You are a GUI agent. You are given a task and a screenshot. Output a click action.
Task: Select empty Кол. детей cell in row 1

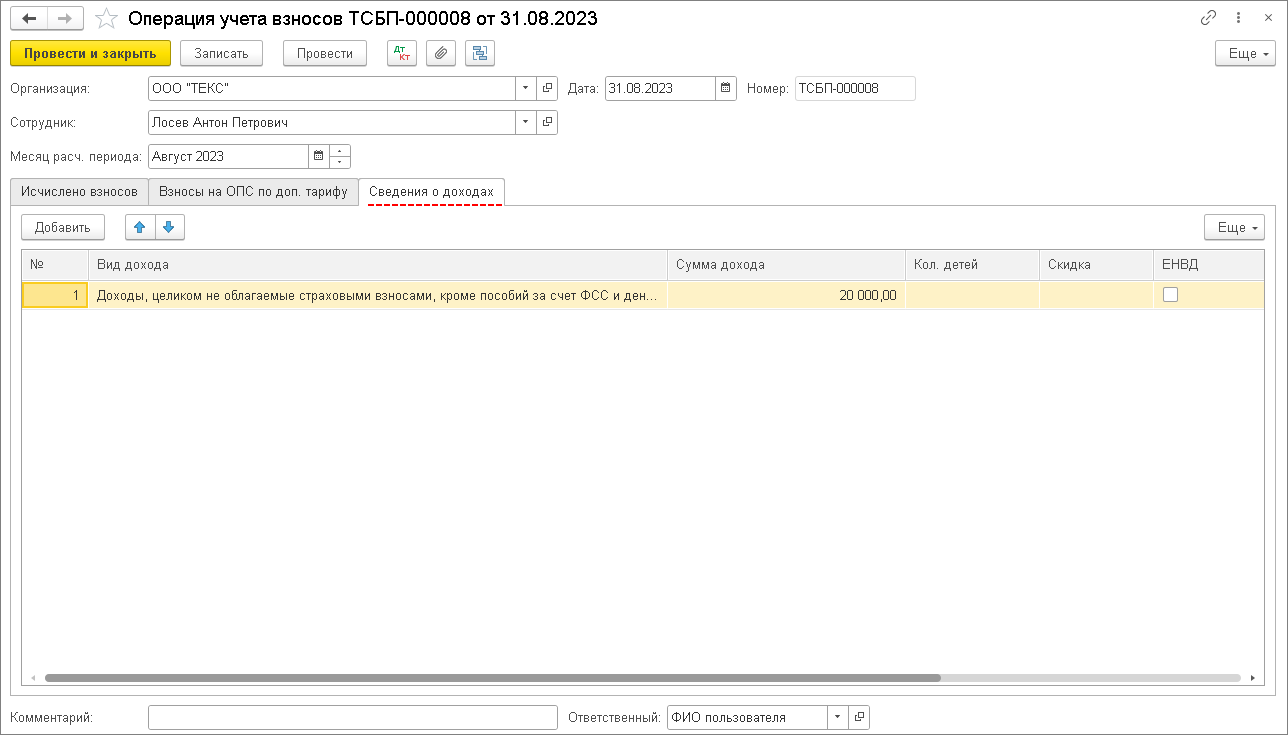tap(973, 295)
